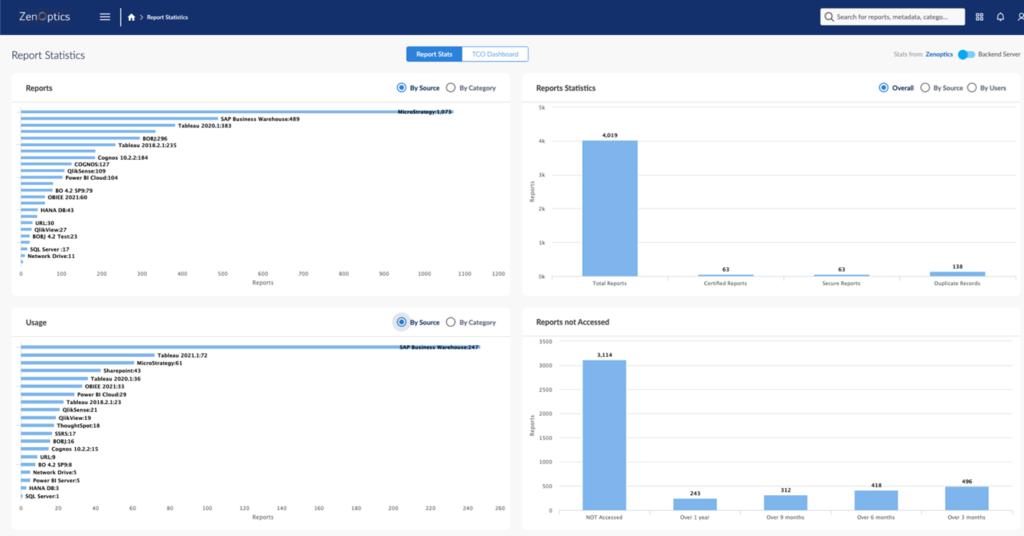
Task: Click the Over 3 months bar
Action: point(967,498)
